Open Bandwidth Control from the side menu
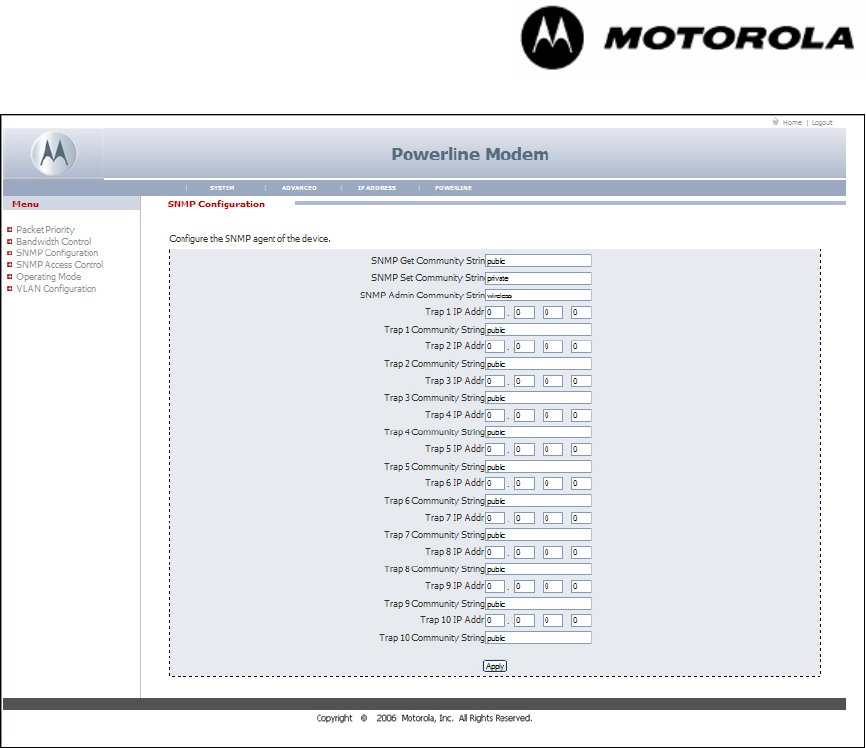 54,241
